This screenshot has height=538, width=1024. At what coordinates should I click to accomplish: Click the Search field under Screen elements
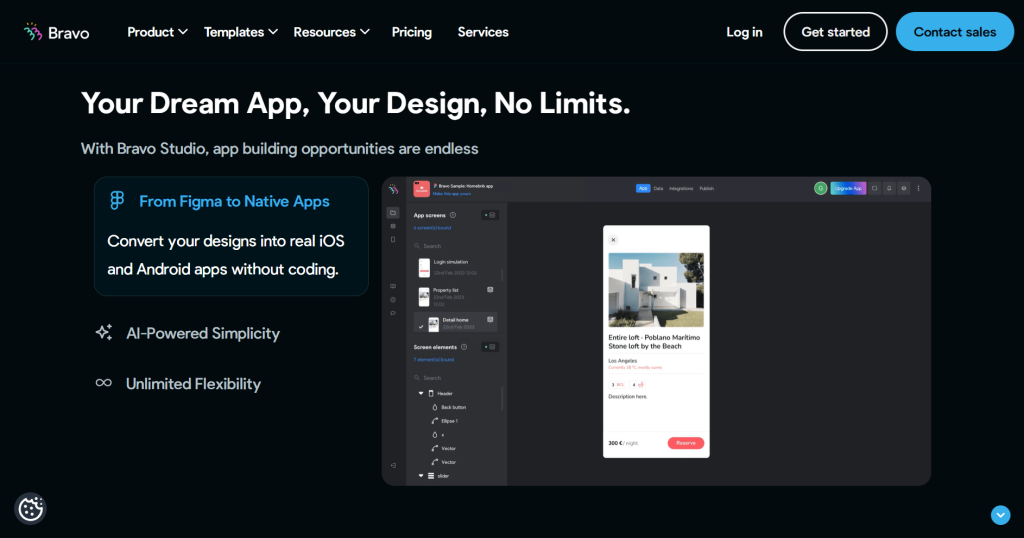coord(456,378)
